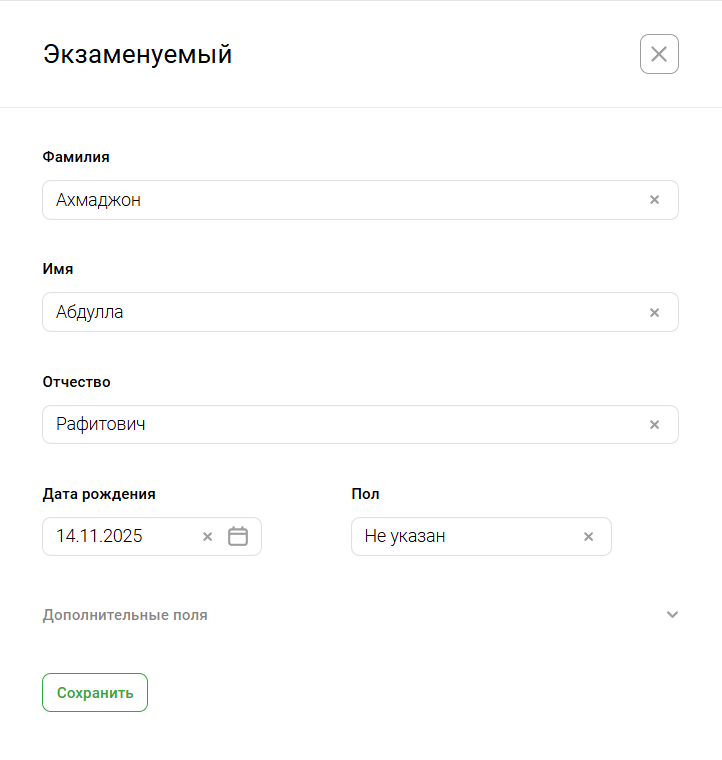Screen dimensions: 722x760
Task: Click the Отчество field label
Action: (x=76, y=382)
